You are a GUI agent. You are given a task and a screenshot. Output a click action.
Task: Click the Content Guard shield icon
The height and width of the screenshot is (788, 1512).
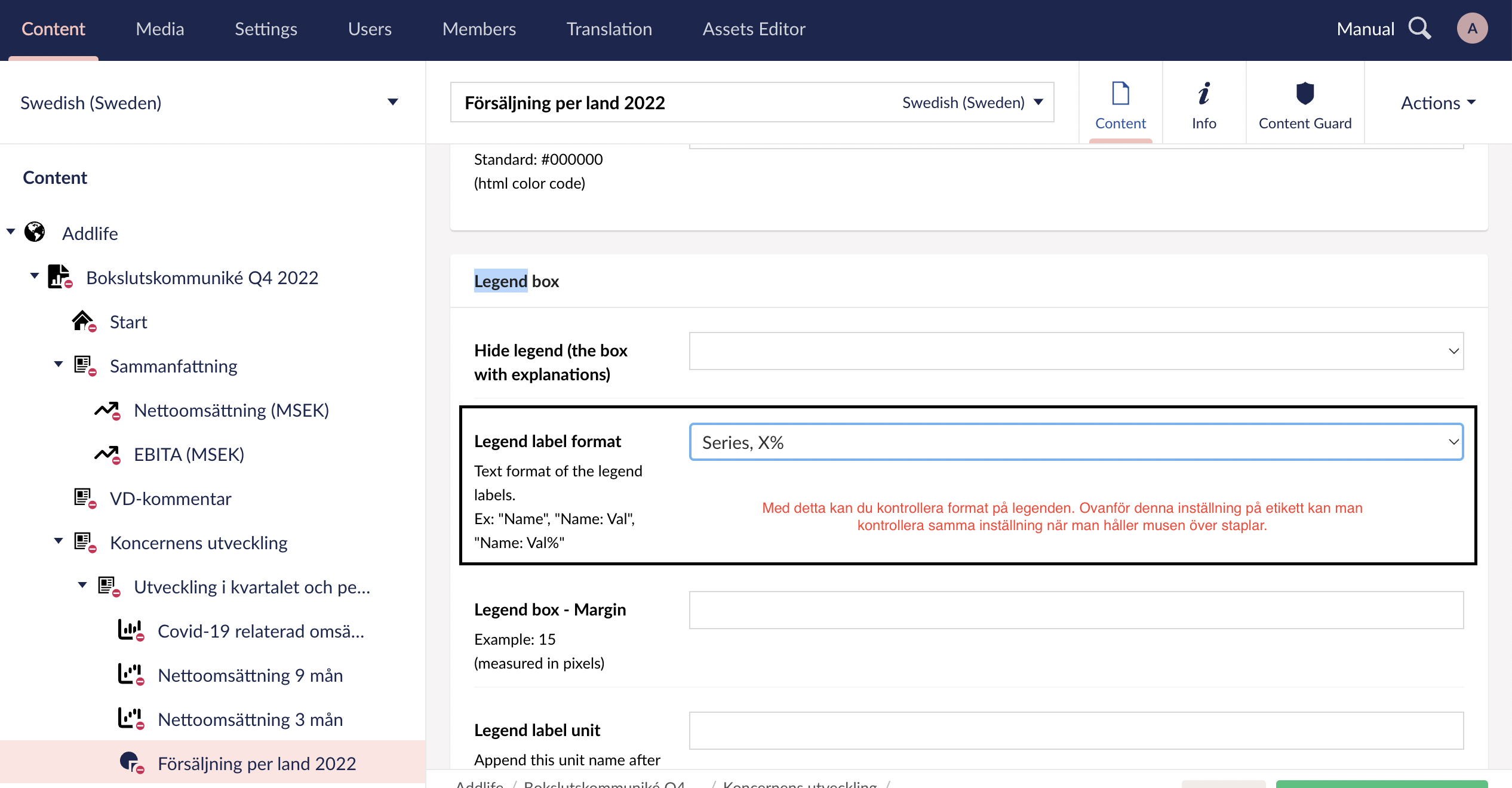tap(1305, 94)
